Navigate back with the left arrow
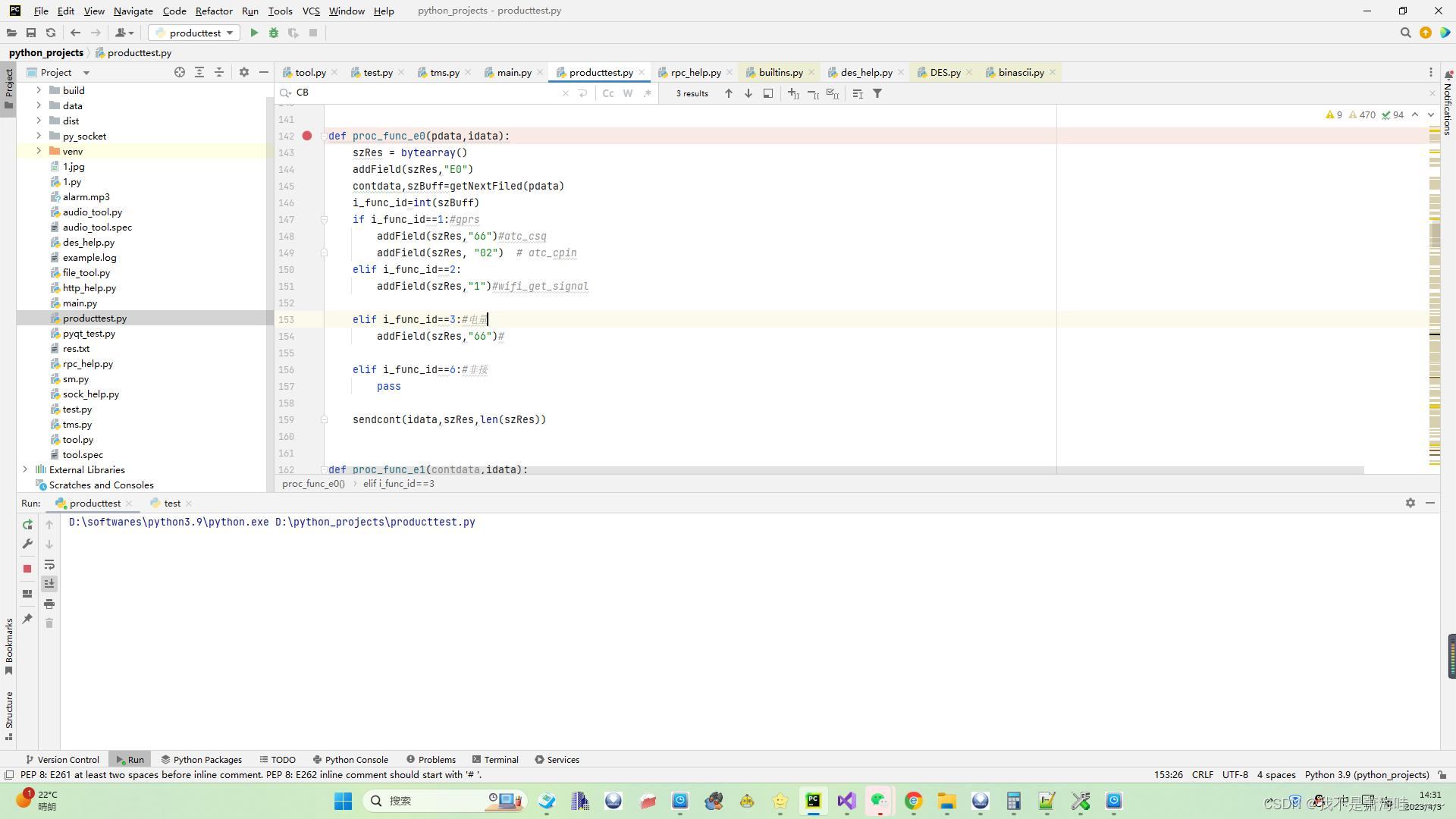 pos(75,33)
